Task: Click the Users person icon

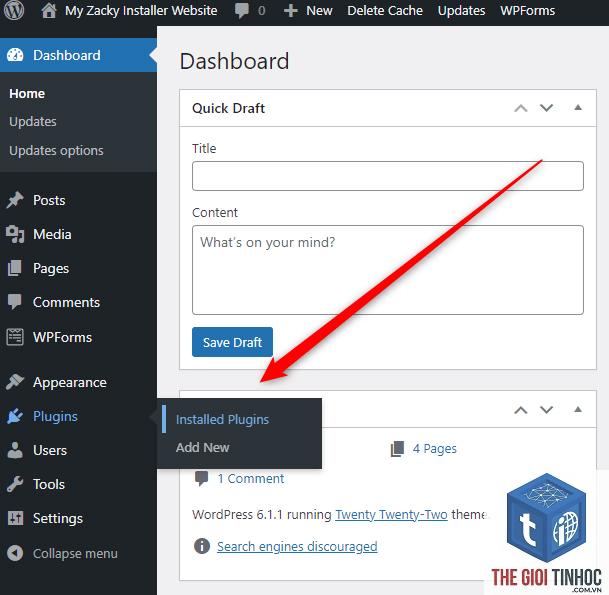Action: coord(15,450)
